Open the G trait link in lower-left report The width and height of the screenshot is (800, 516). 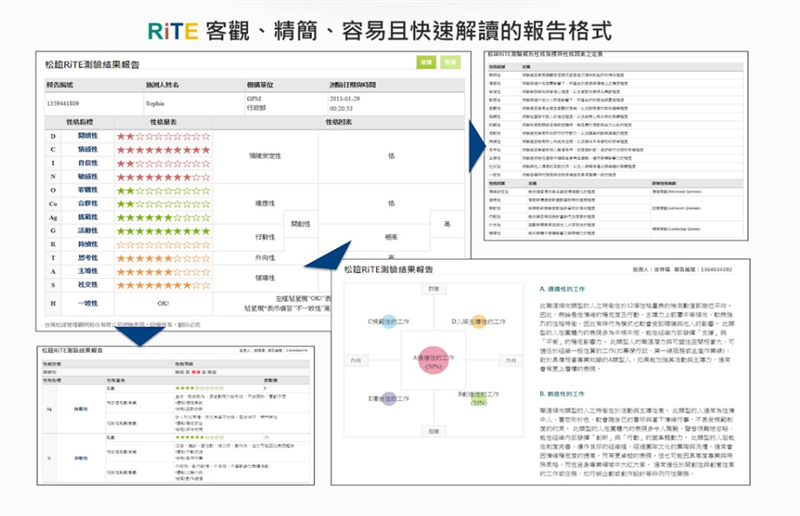(81, 458)
